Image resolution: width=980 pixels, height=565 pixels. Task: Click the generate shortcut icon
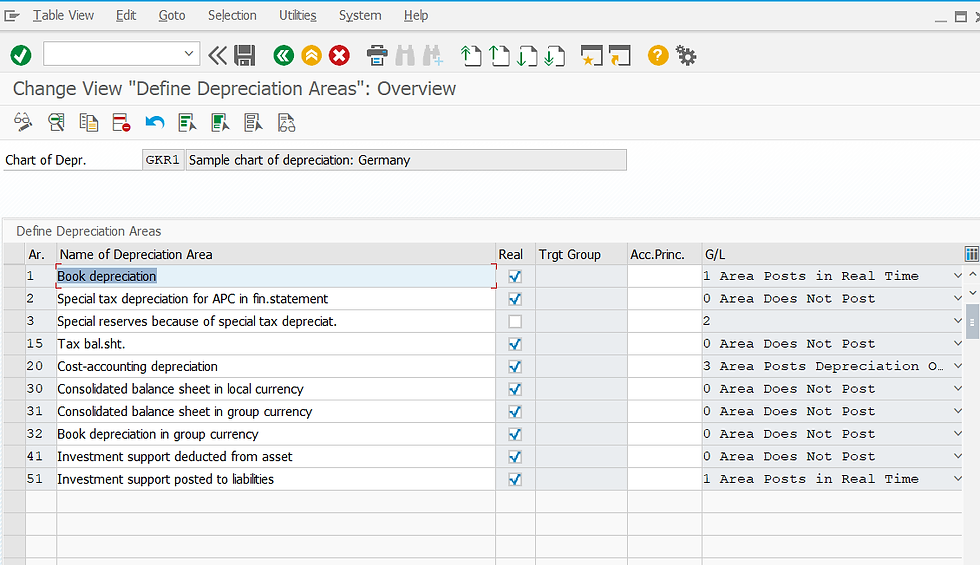[x=619, y=56]
